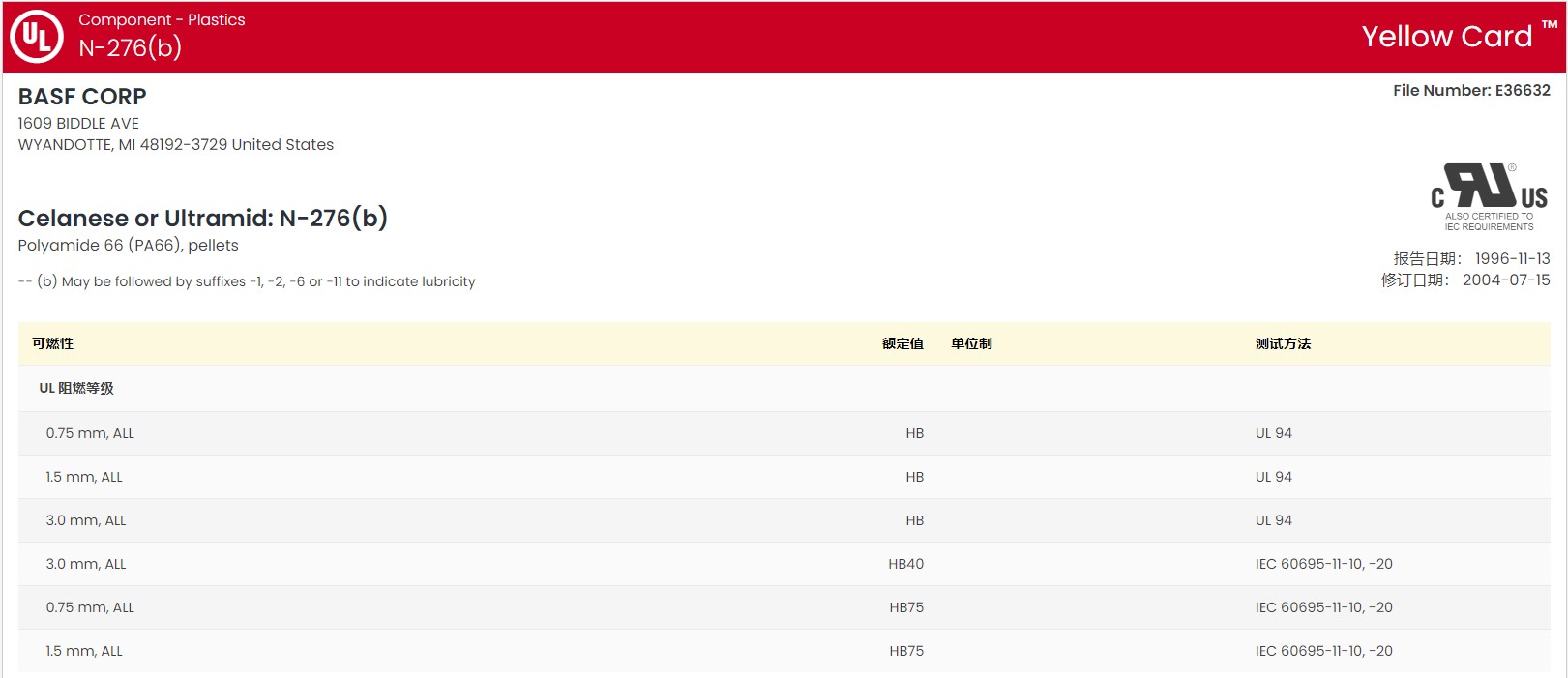Select UL 94 in the 3.0 mm row
Screen dimensions: 1568x678
[1274, 520]
